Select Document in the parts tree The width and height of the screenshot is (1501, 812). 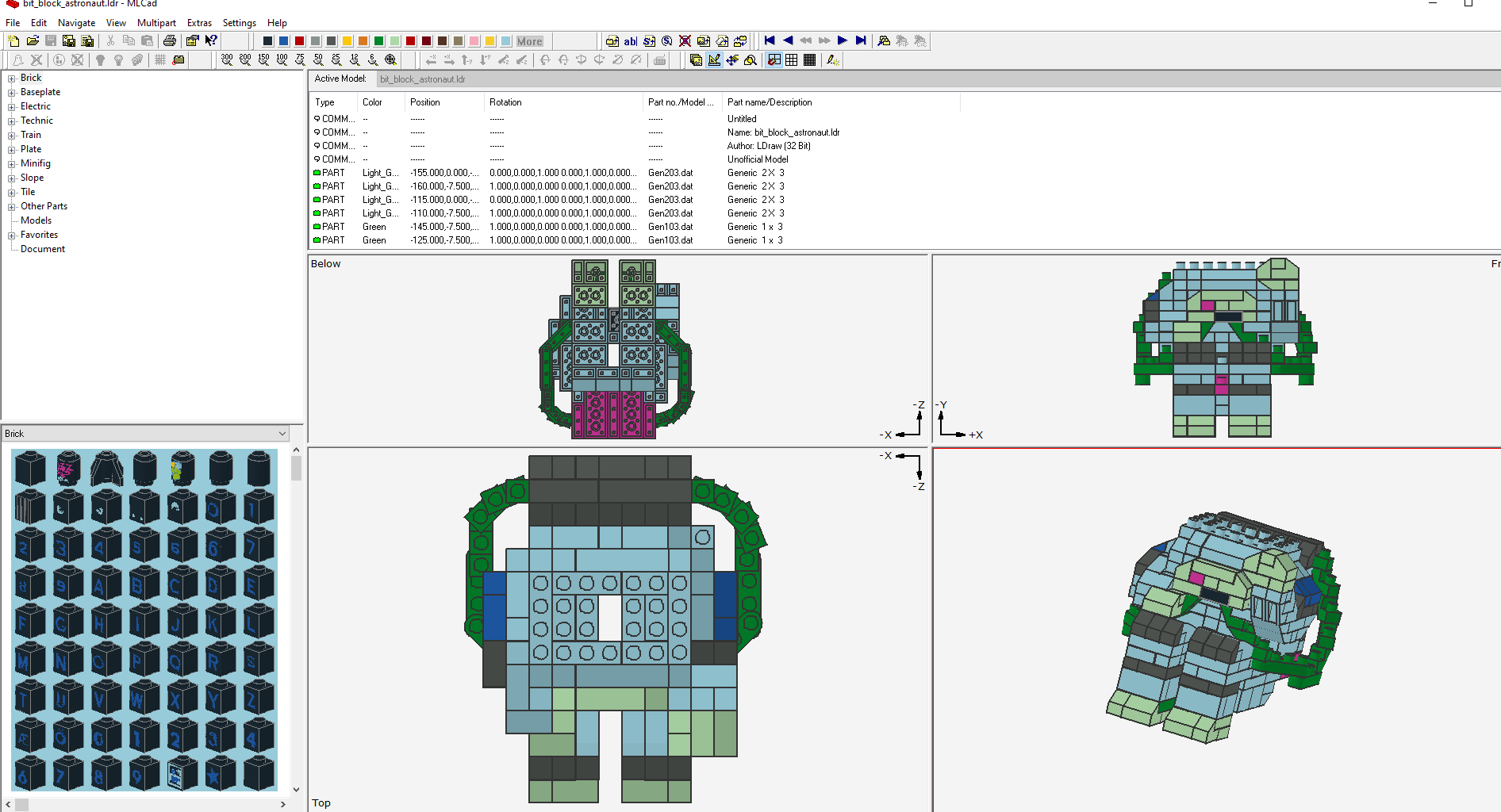[x=43, y=249]
